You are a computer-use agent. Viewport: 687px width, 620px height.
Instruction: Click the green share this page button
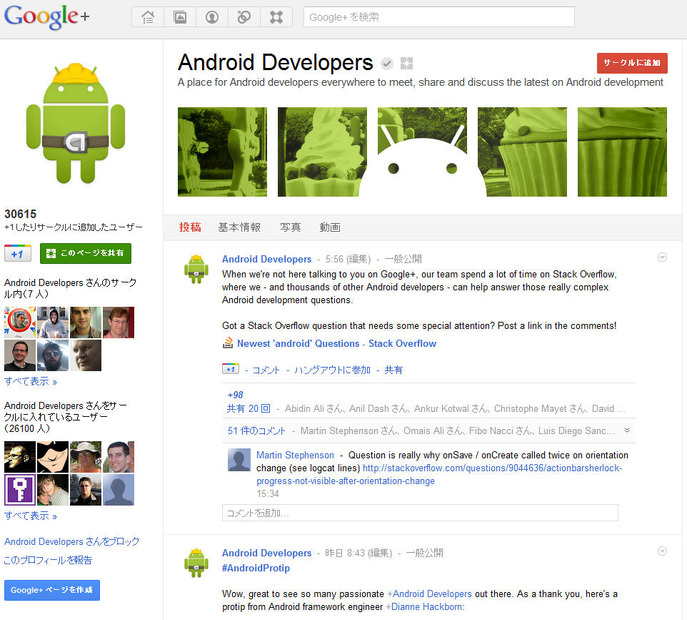[85, 253]
